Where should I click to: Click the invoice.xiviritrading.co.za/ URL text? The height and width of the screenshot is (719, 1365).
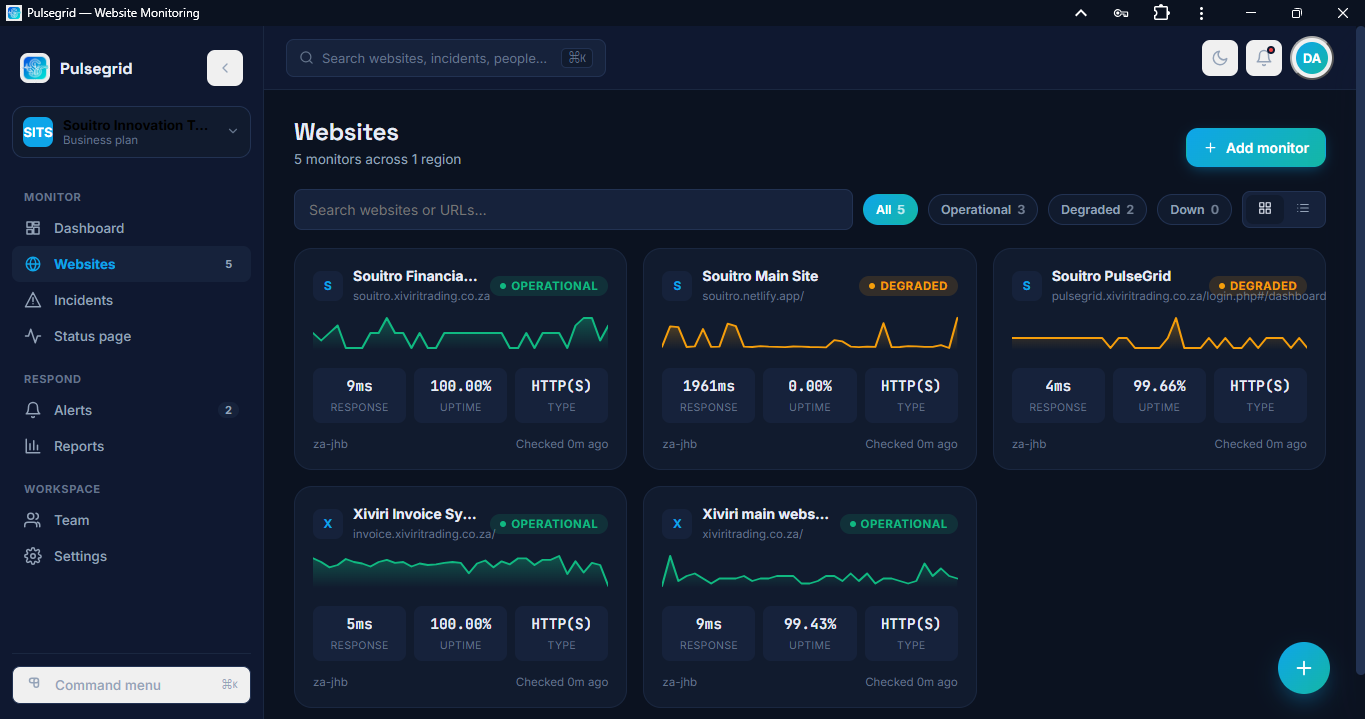pyautogui.click(x=424, y=534)
